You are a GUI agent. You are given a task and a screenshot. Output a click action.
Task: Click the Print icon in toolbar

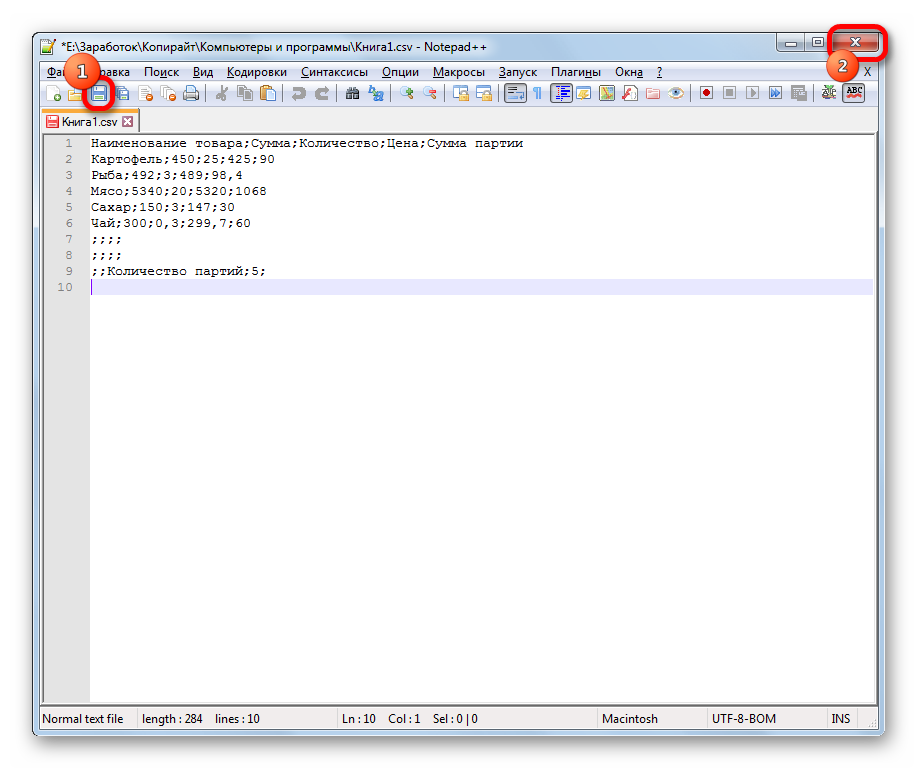191,93
